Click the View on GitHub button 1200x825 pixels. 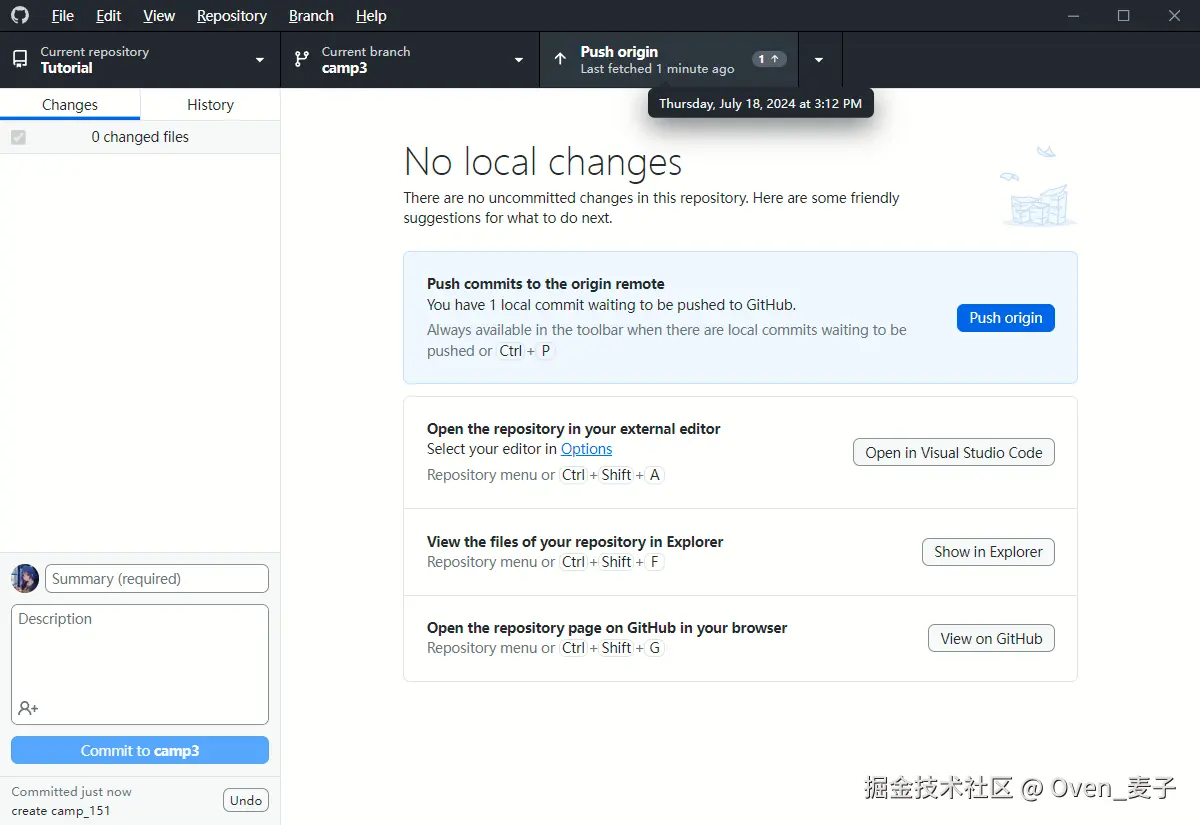click(991, 638)
